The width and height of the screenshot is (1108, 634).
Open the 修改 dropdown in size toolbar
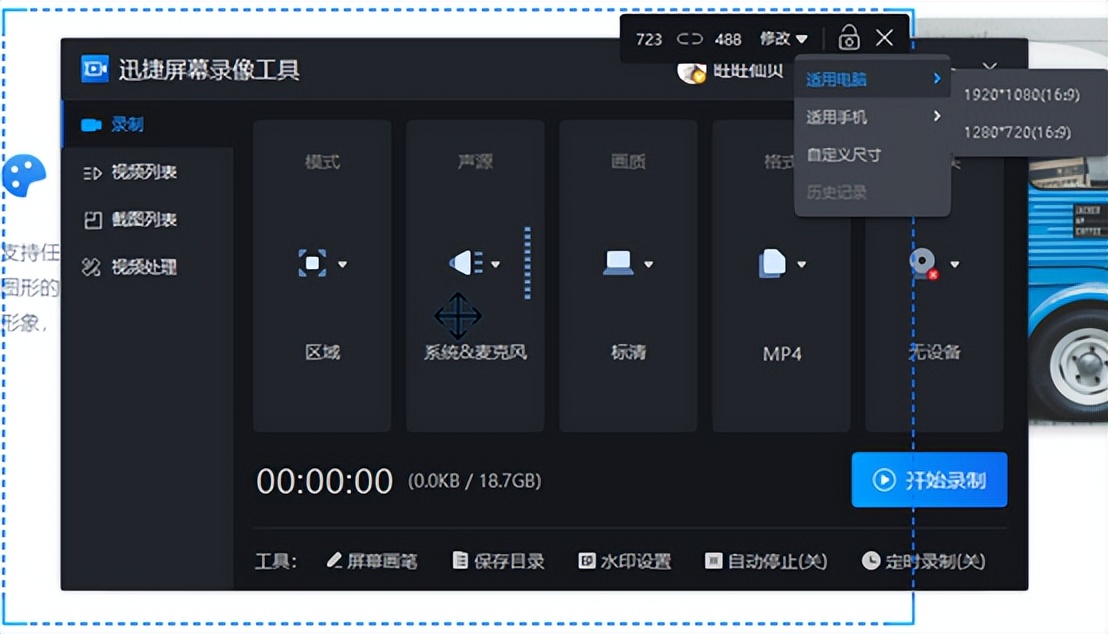coord(783,38)
